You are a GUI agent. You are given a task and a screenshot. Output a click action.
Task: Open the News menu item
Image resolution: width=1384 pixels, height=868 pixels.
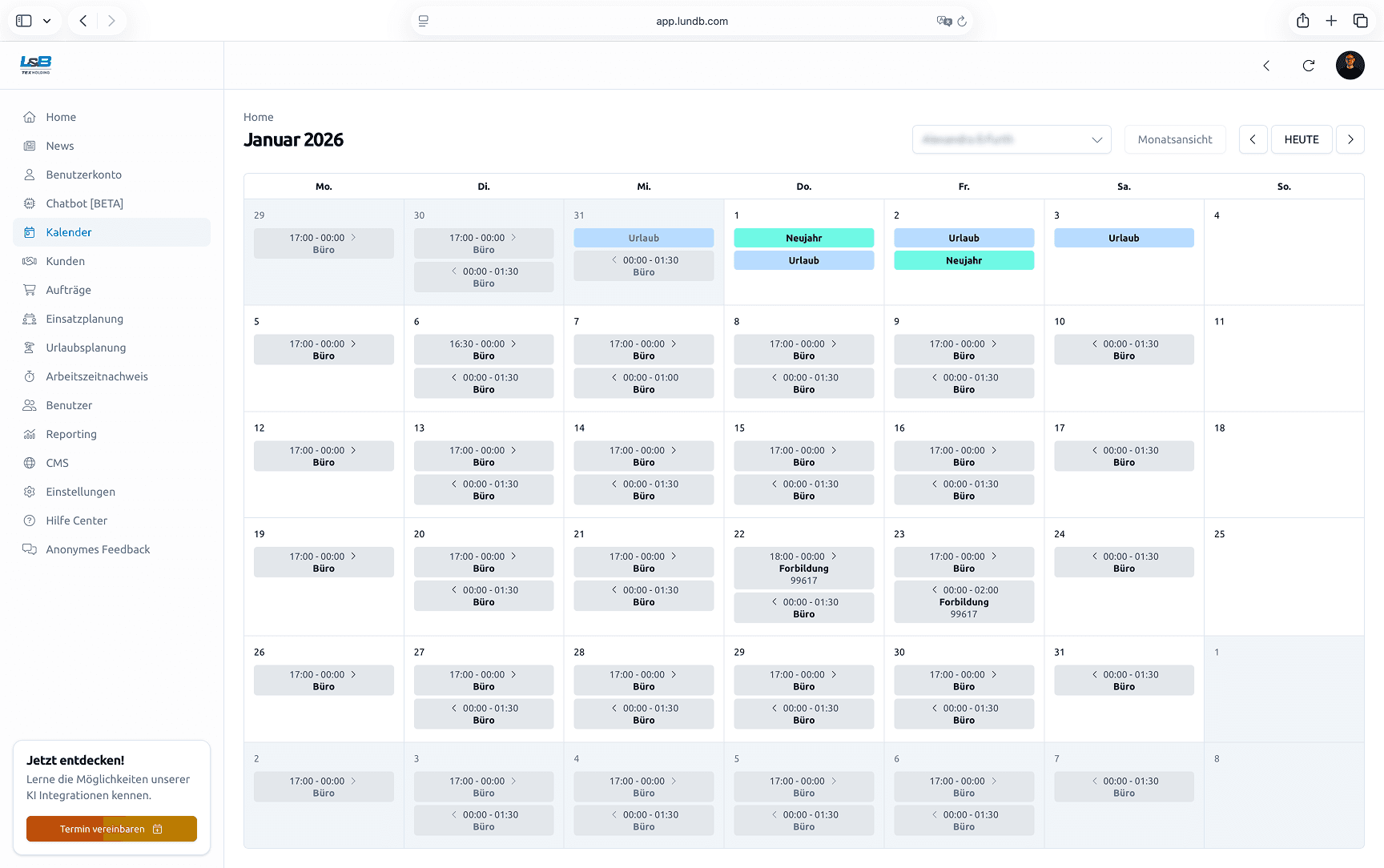pyautogui.click(x=59, y=146)
